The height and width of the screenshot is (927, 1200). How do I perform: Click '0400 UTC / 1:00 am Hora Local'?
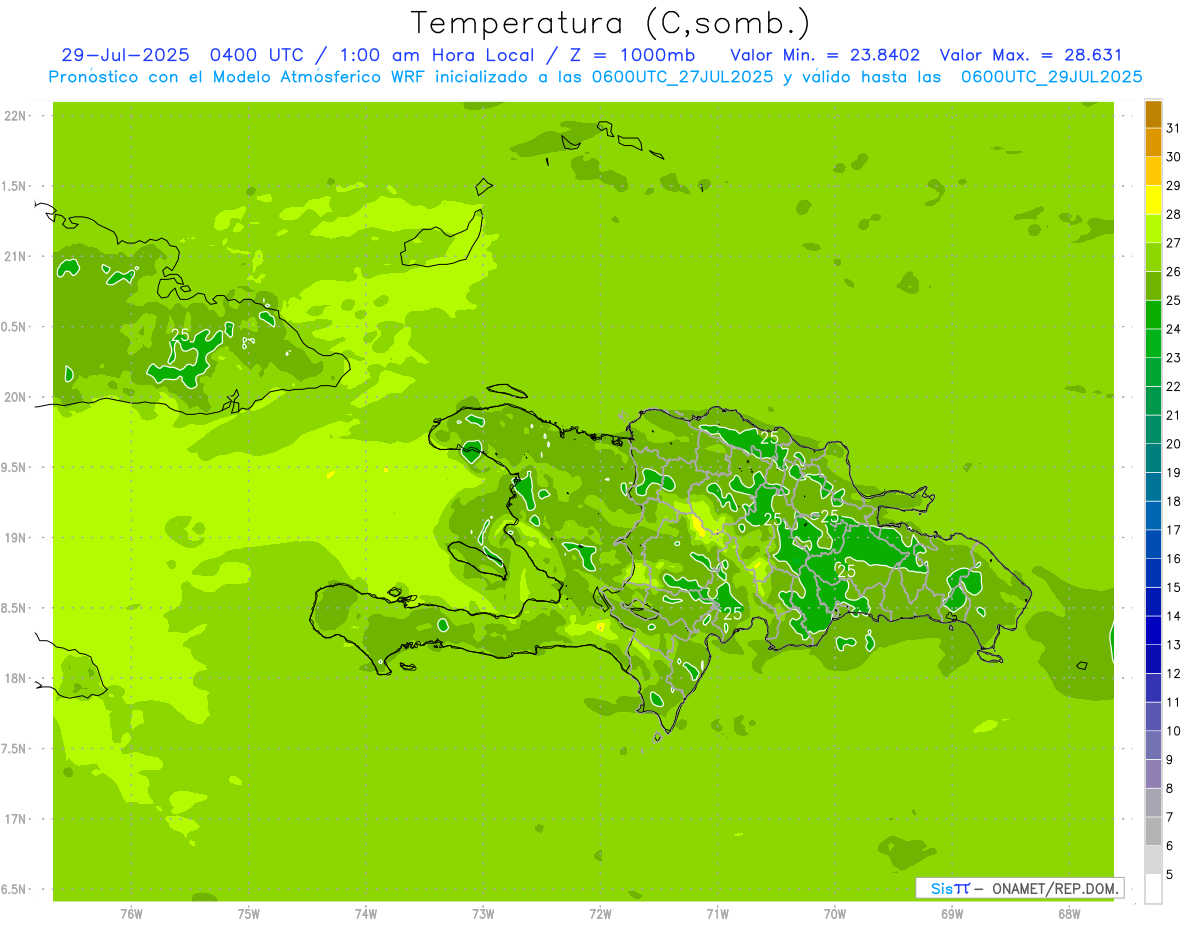[x=376, y=55]
